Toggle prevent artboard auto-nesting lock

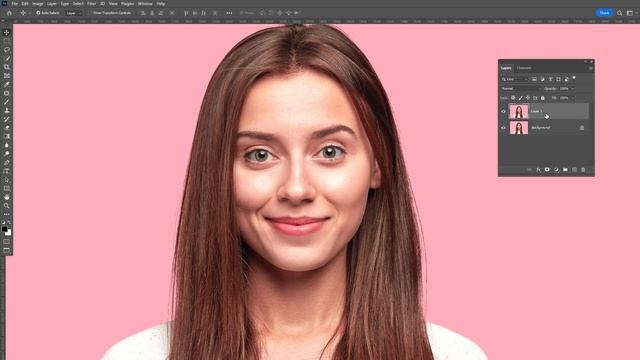pos(535,98)
